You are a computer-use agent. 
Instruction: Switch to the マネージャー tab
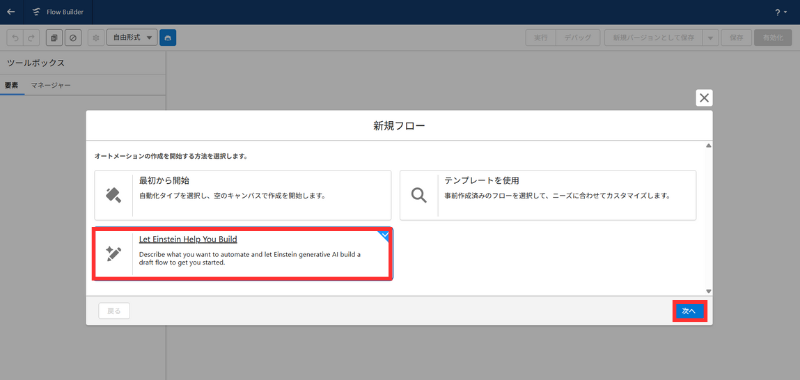click(51, 85)
